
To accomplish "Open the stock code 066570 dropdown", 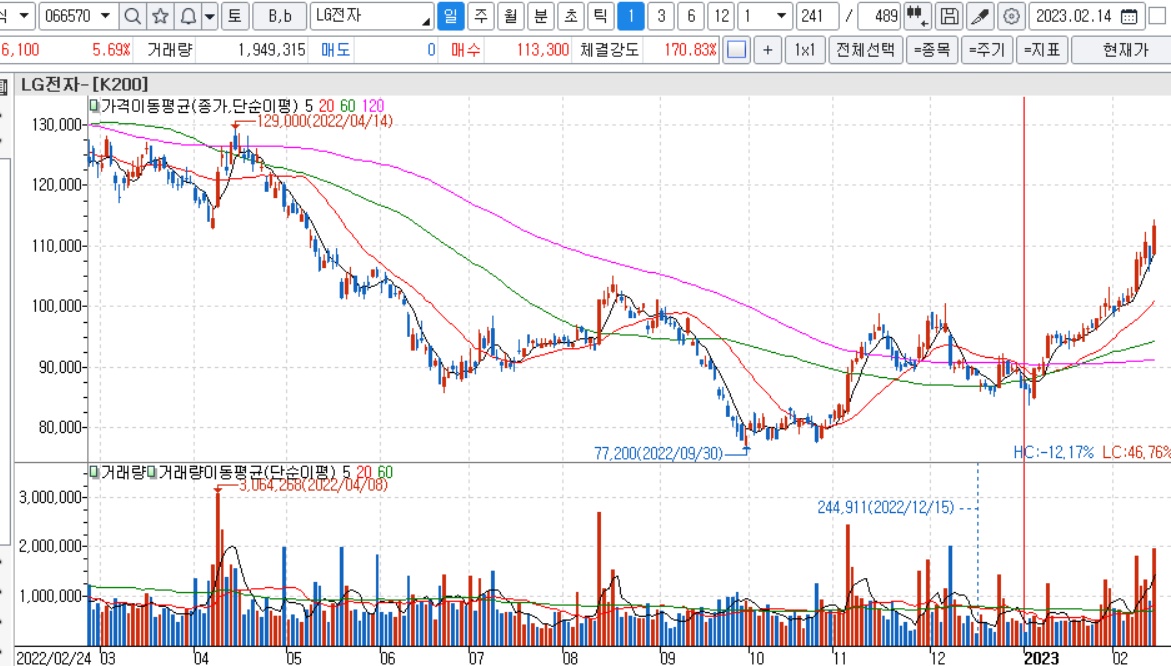I will click(x=105, y=16).
